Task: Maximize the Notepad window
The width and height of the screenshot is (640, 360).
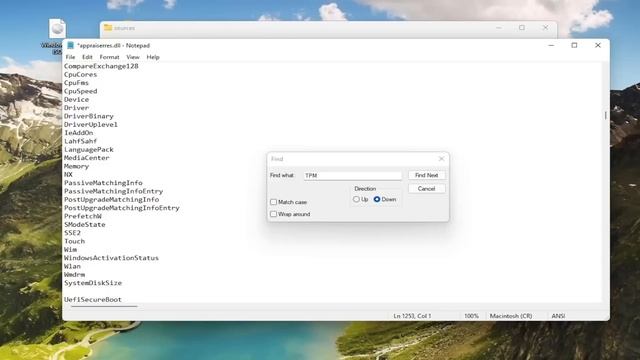Action: (x=574, y=45)
